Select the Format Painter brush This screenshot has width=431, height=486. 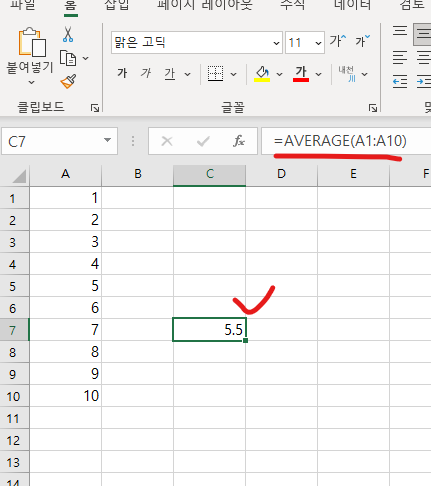68,81
